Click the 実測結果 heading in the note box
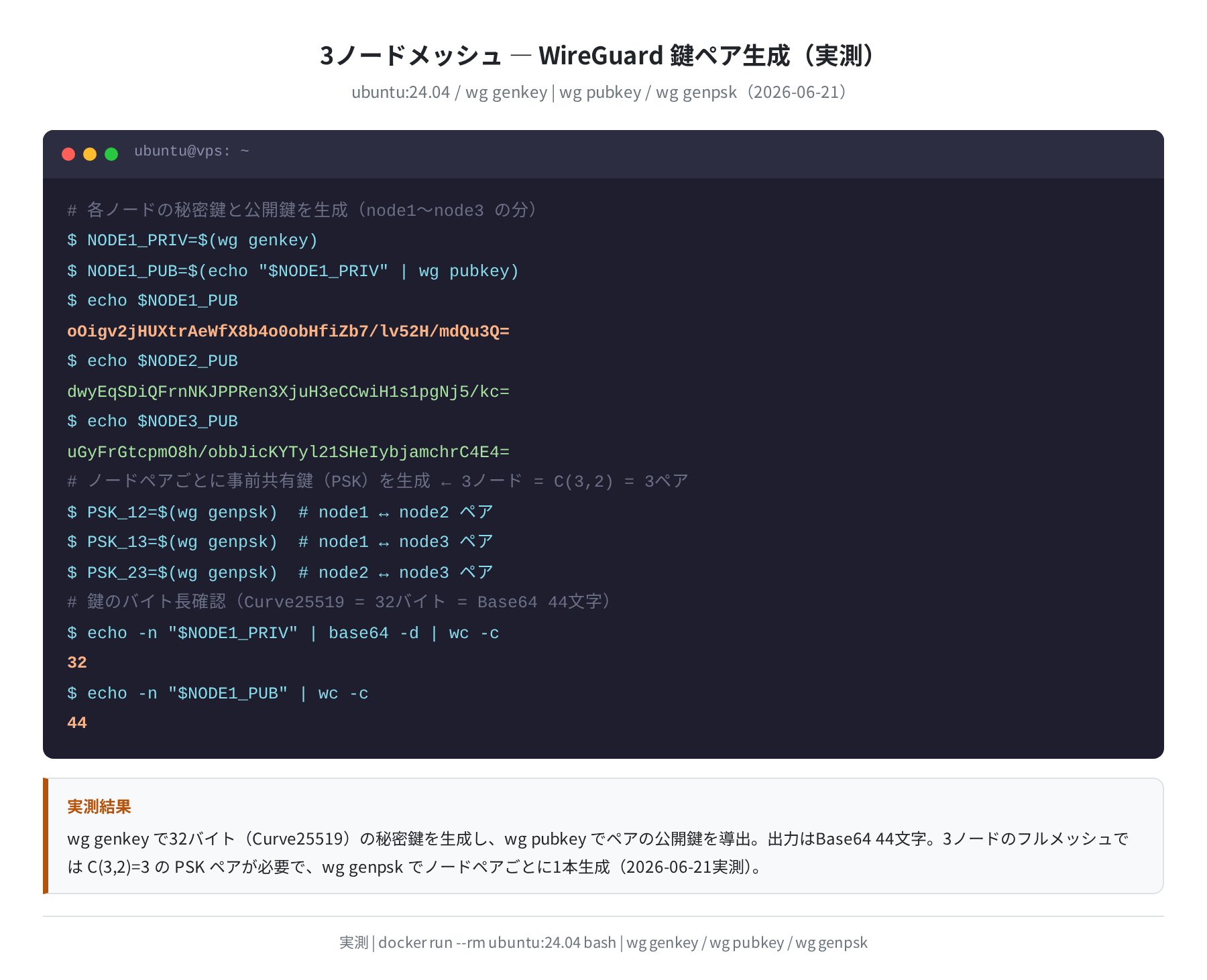 (x=99, y=806)
